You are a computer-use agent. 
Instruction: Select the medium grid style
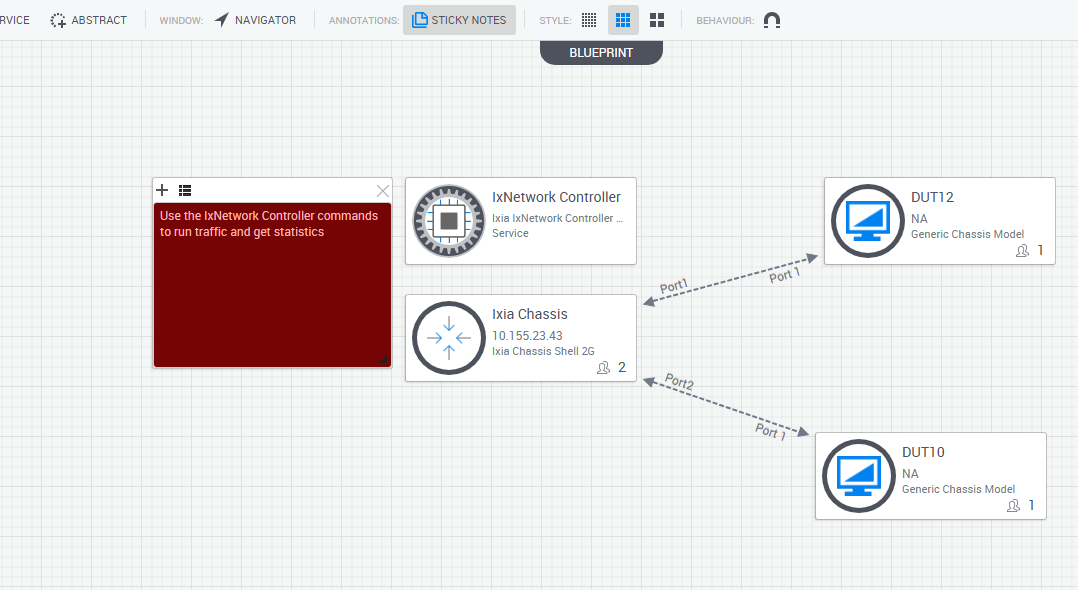coord(623,20)
